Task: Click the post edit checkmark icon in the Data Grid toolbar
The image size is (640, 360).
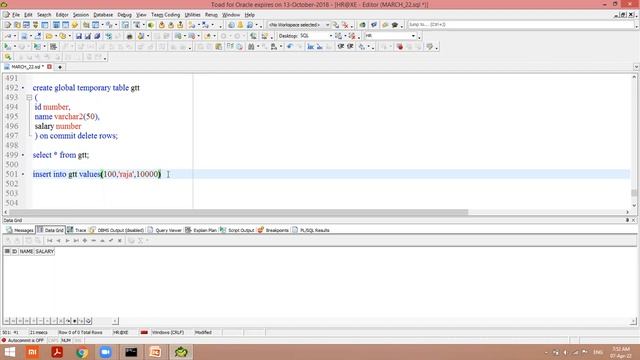Action: (111, 240)
